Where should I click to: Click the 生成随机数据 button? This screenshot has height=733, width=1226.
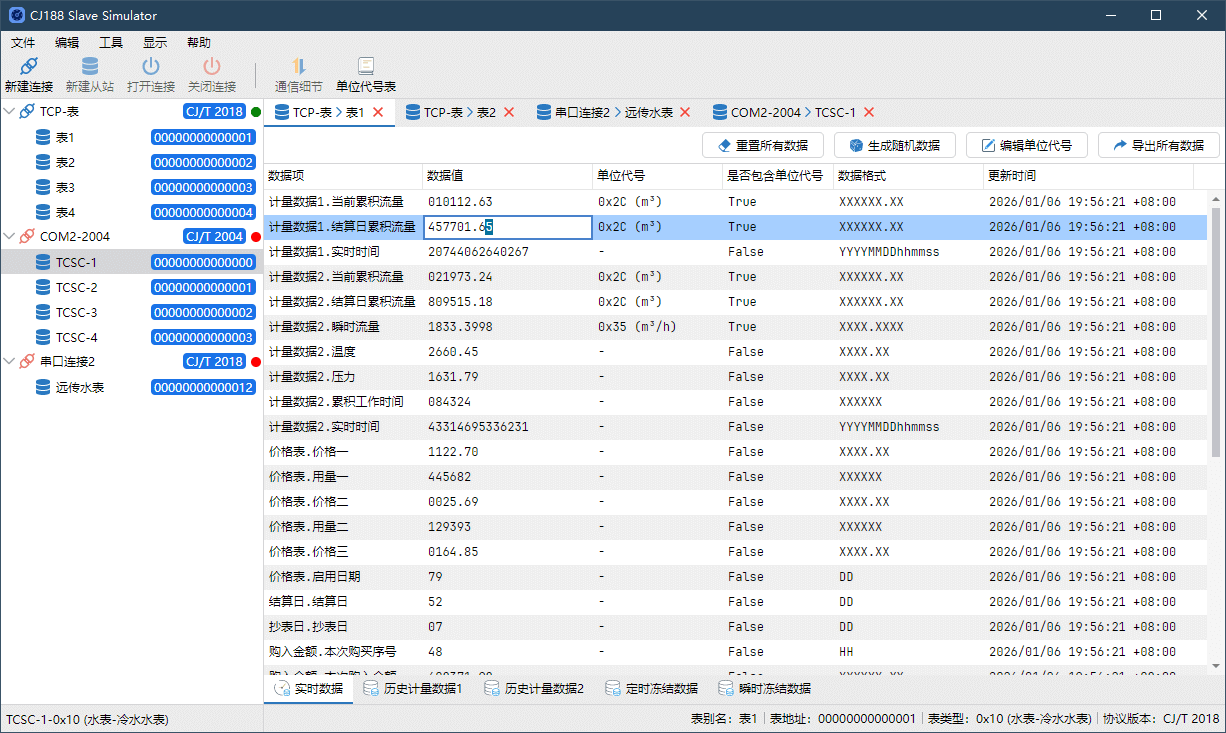point(894,145)
